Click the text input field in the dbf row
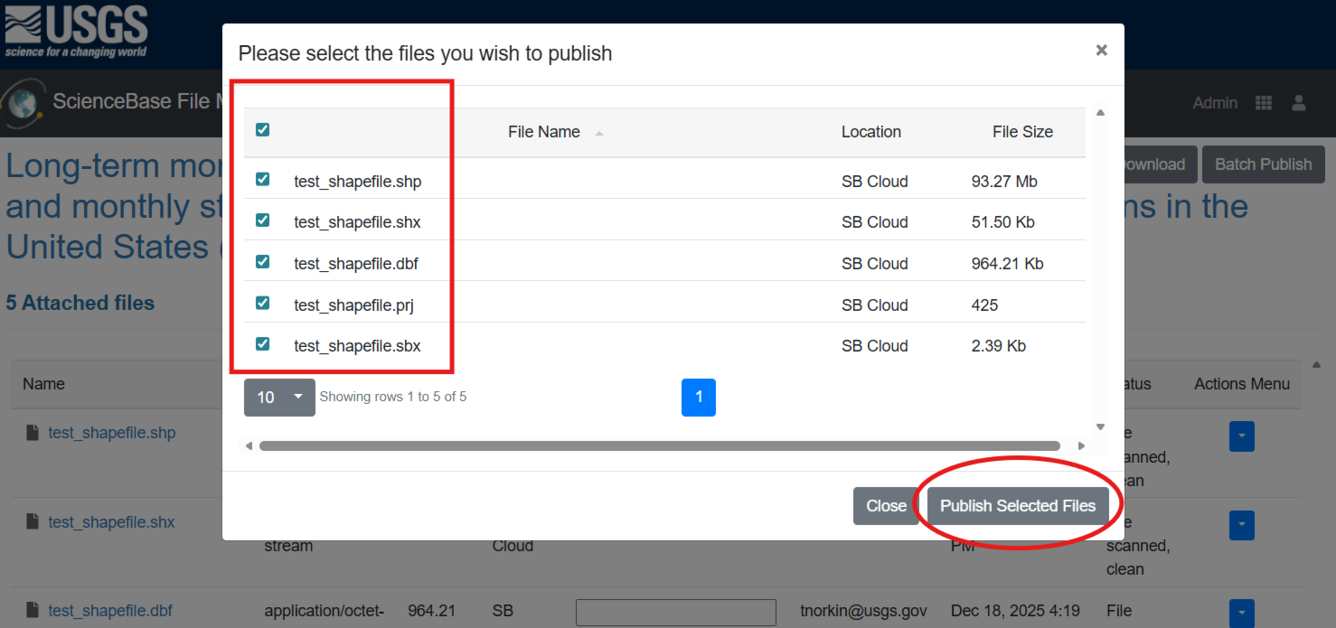 click(x=675, y=612)
